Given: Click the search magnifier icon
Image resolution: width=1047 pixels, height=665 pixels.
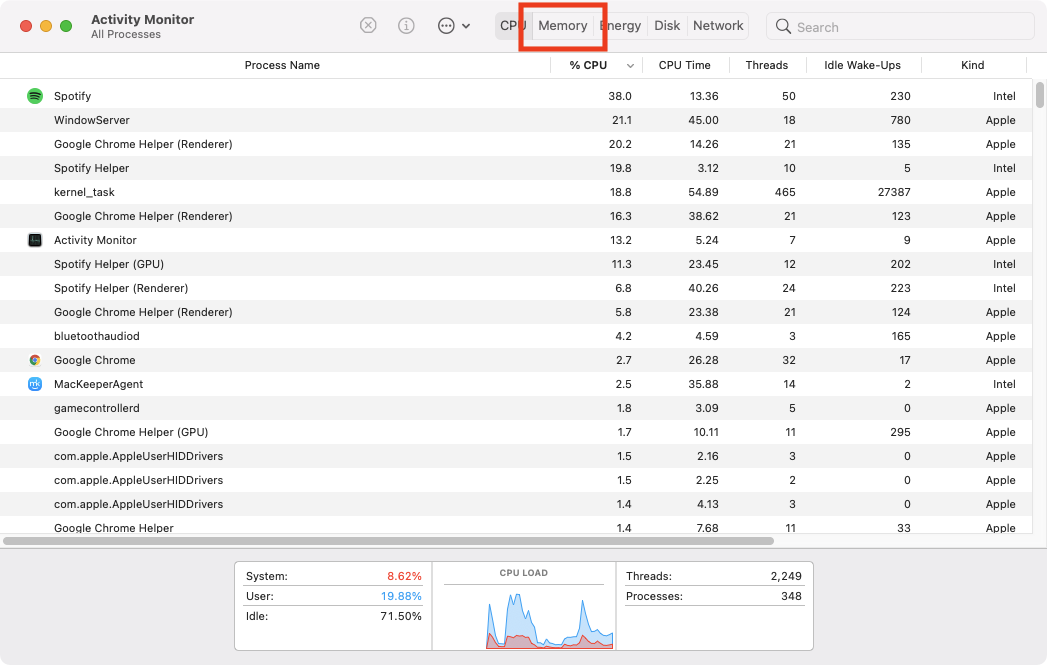Looking at the screenshot, I should (783, 27).
